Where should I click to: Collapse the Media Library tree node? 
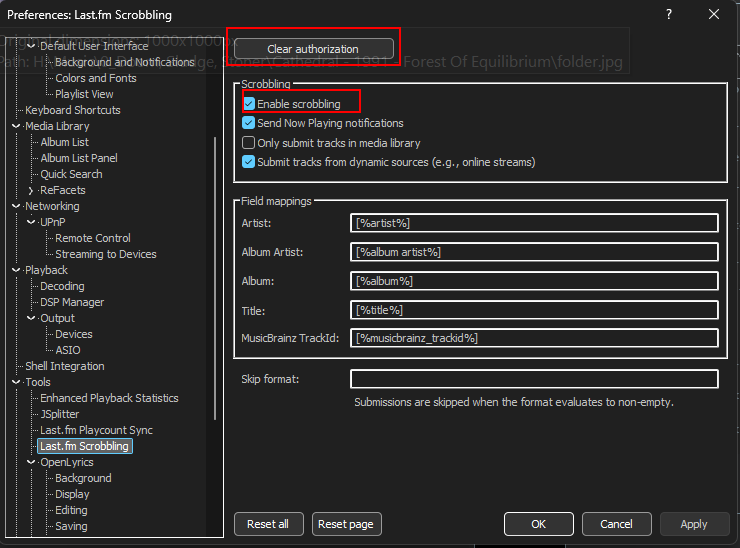16,126
